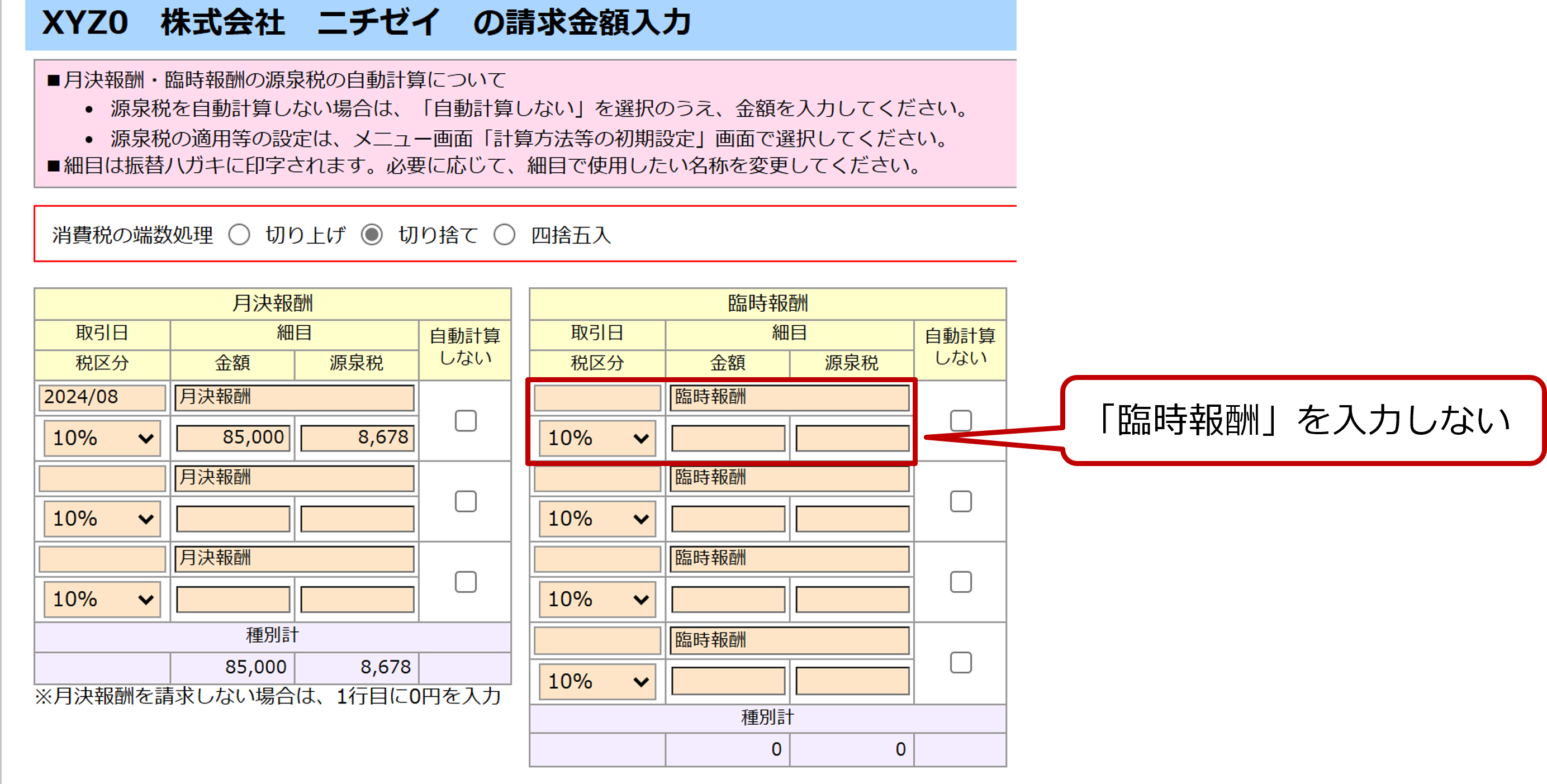Open tax rate dropdown in fourth 臨時報酬 row
The image size is (1547, 784).
pyautogui.click(x=597, y=681)
